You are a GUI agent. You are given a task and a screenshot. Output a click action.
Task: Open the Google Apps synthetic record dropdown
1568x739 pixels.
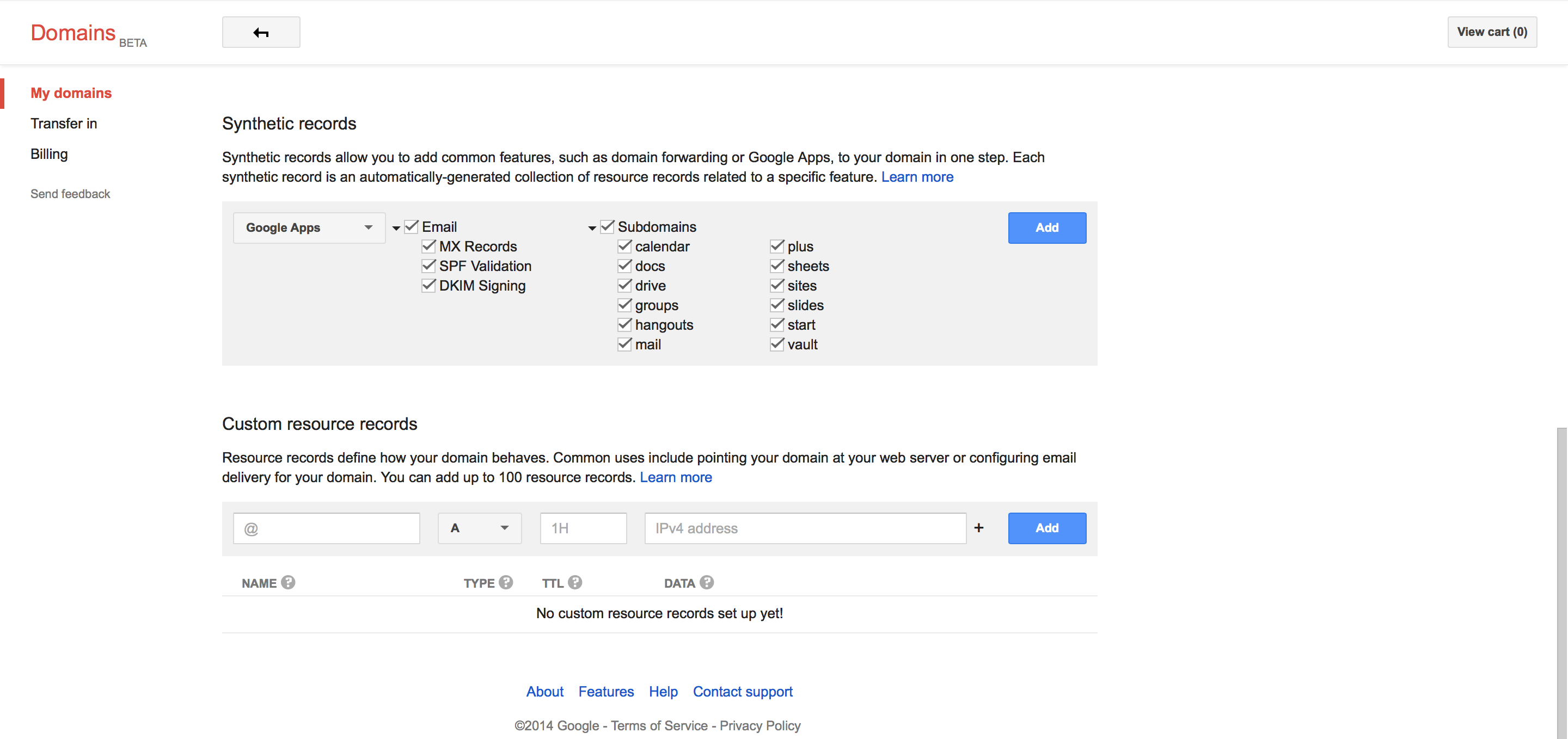click(309, 227)
